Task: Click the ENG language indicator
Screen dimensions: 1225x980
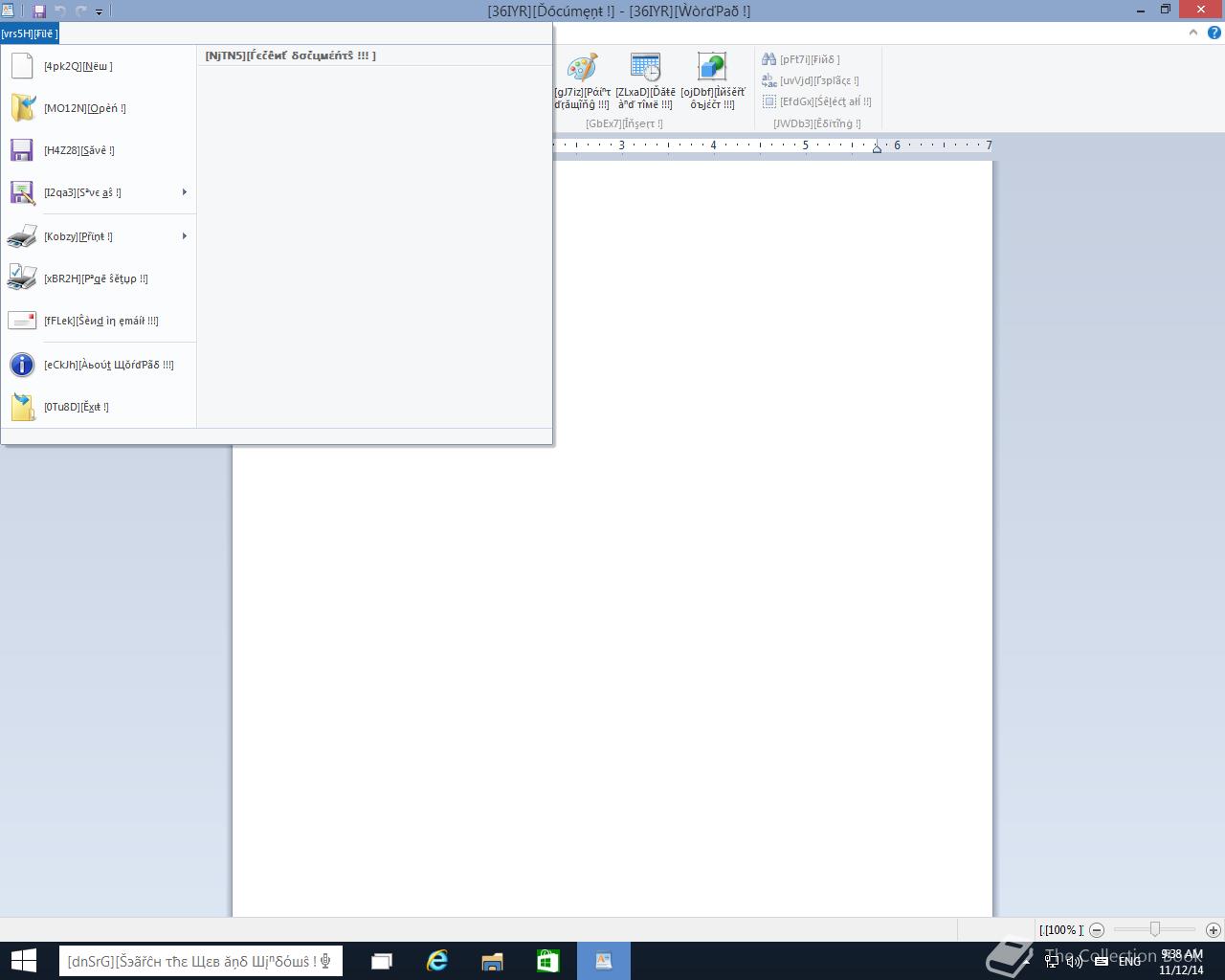Action: 1129,961
